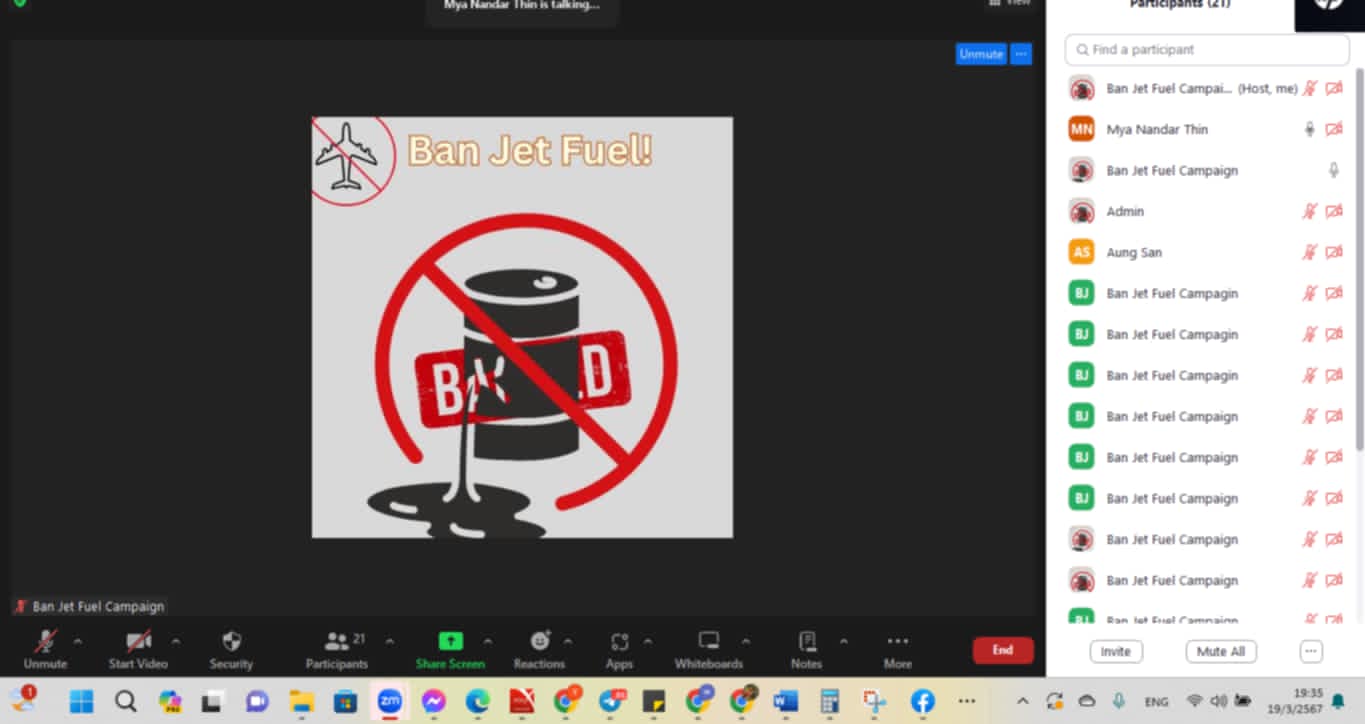Click the red End meeting button
1365x724 pixels.
pyautogui.click(x=1003, y=650)
